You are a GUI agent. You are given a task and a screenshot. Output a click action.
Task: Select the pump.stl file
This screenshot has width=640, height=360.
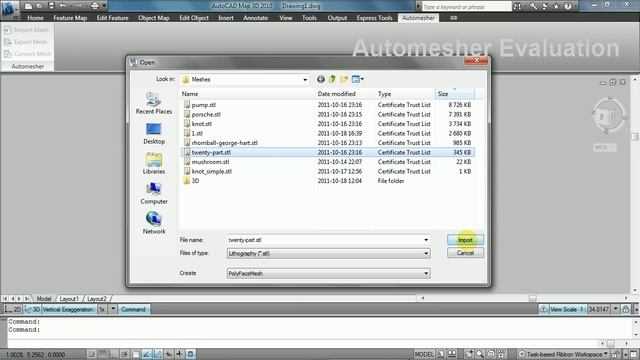327,105
